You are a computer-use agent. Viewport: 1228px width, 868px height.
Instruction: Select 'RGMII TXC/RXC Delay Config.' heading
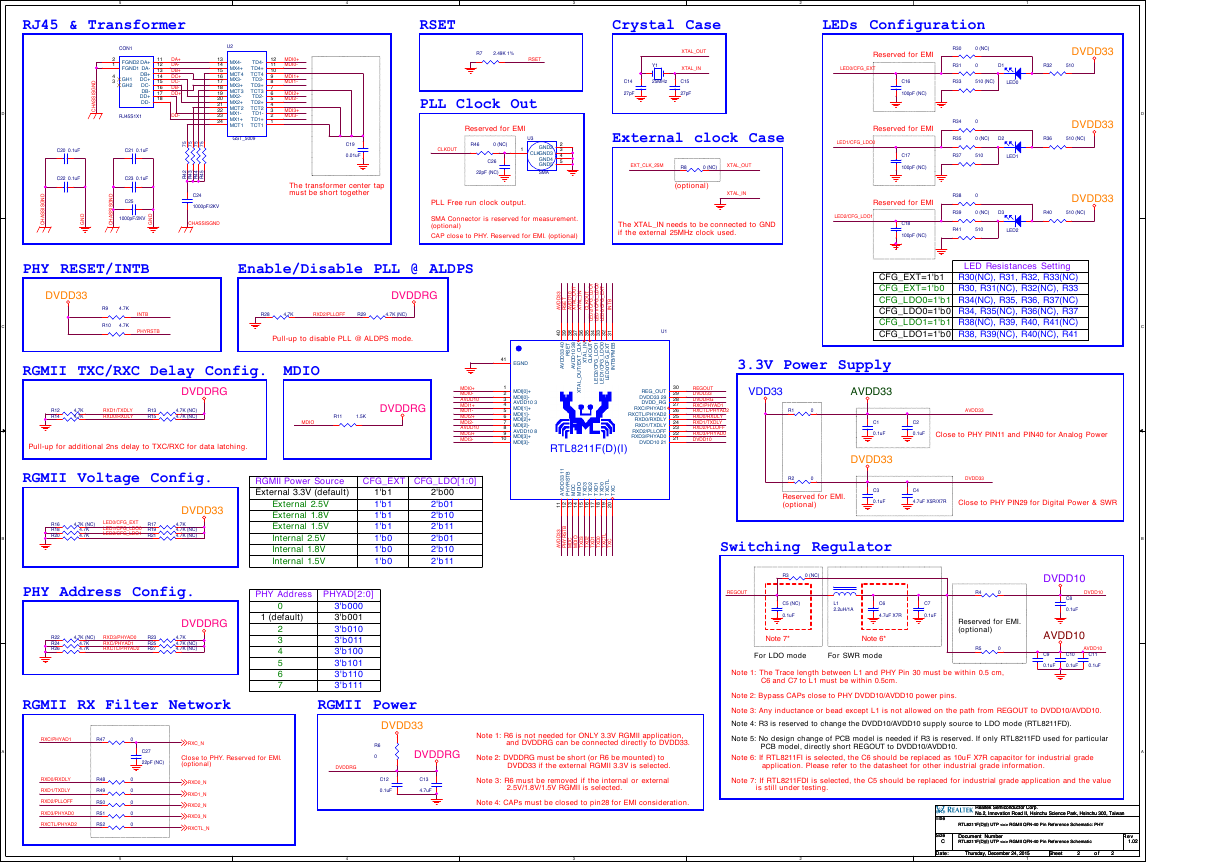point(145,371)
